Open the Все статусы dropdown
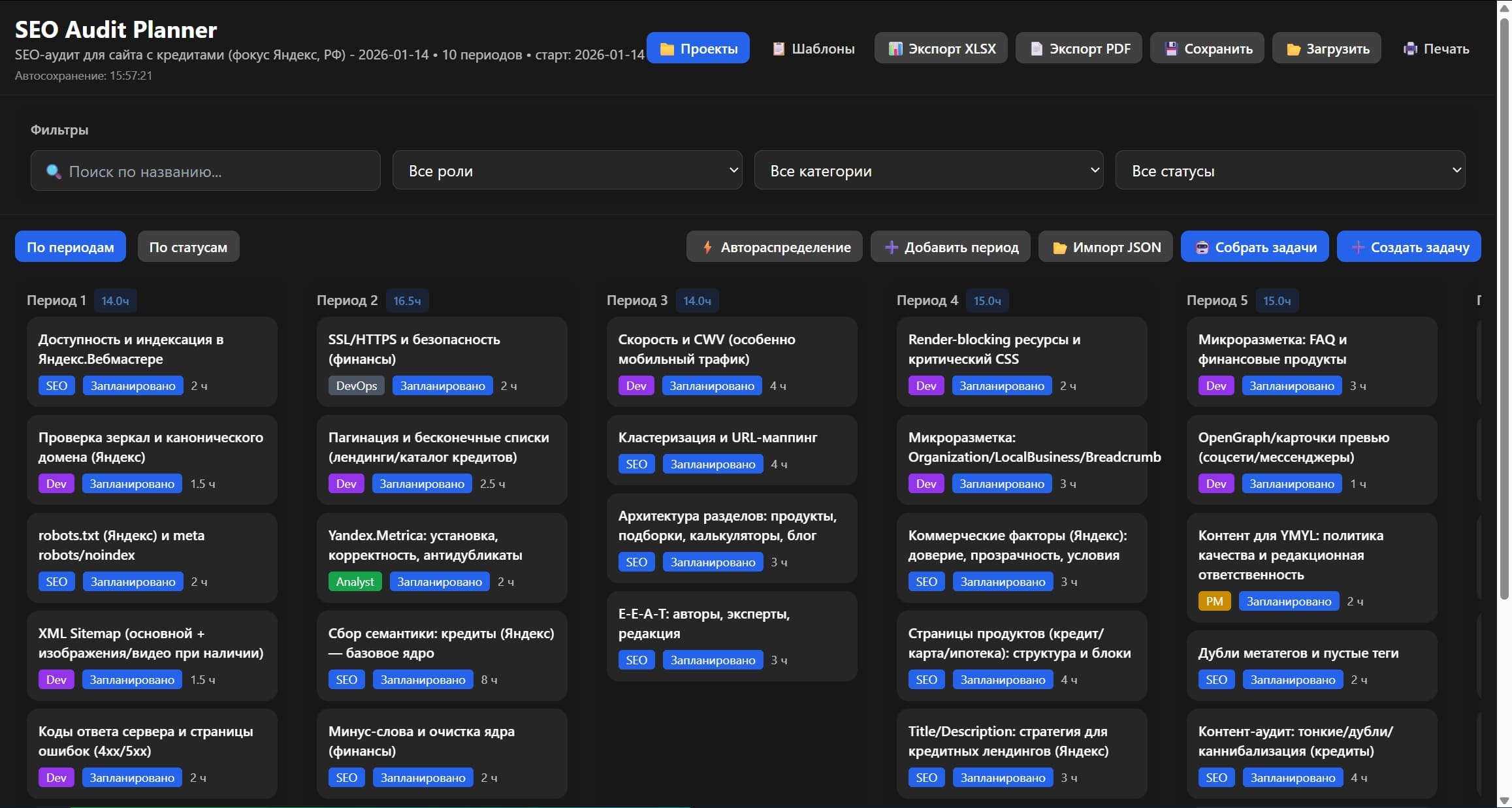 coord(1290,170)
